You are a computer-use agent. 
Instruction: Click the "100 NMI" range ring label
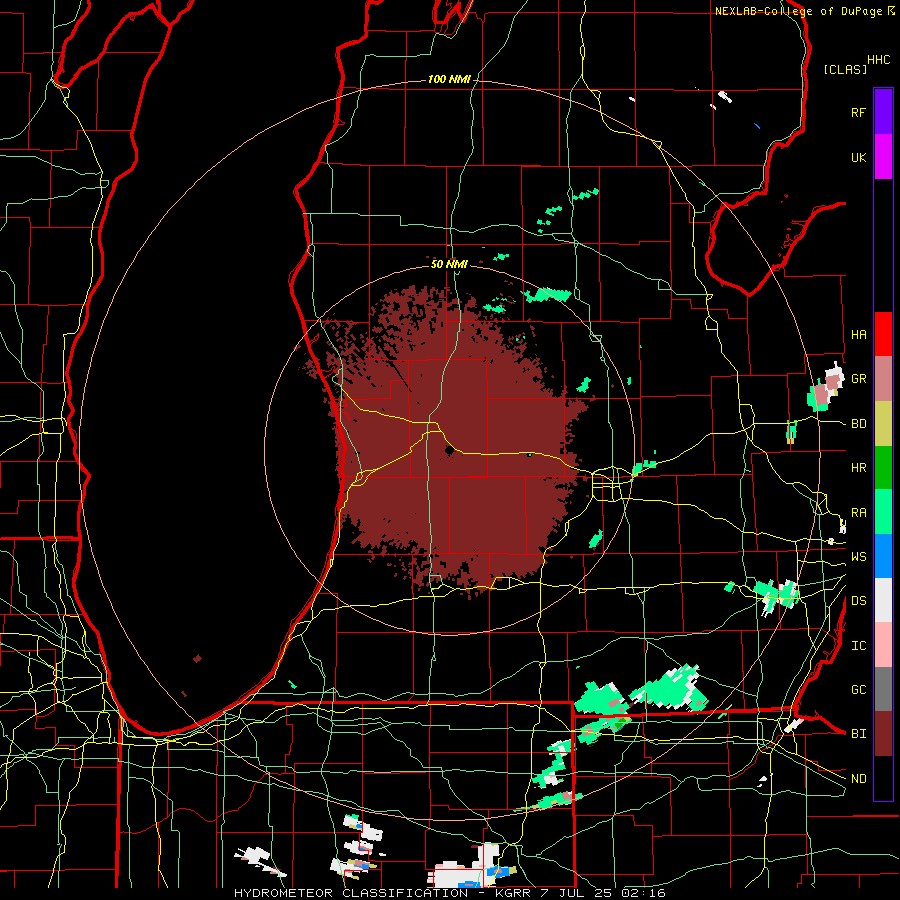[x=449, y=79]
